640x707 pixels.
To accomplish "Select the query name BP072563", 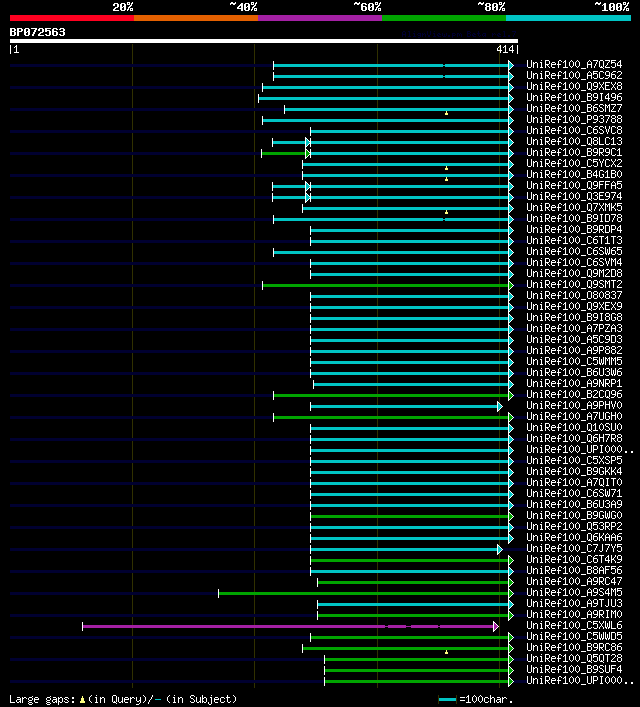I will (37, 32).
